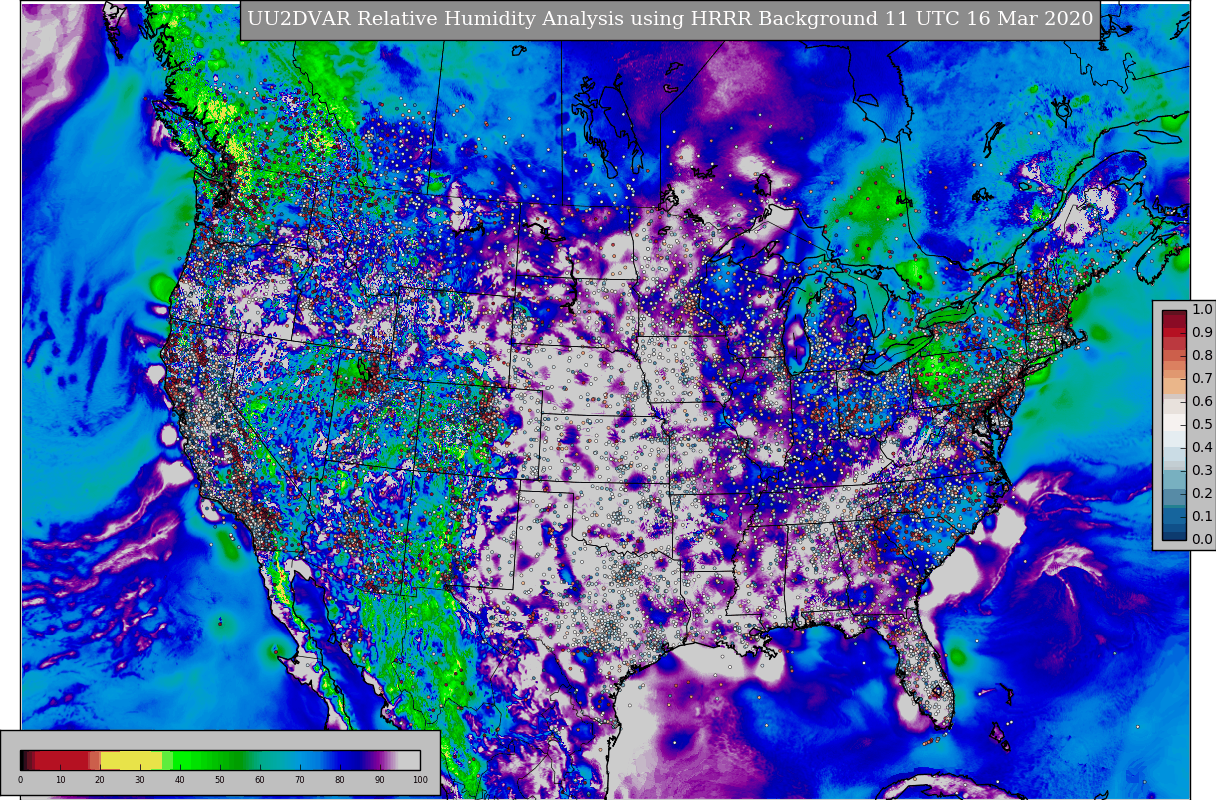Click the 70 tick label on humidity colorbar
This screenshot has height=800, width=1216.
click(300, 780)
